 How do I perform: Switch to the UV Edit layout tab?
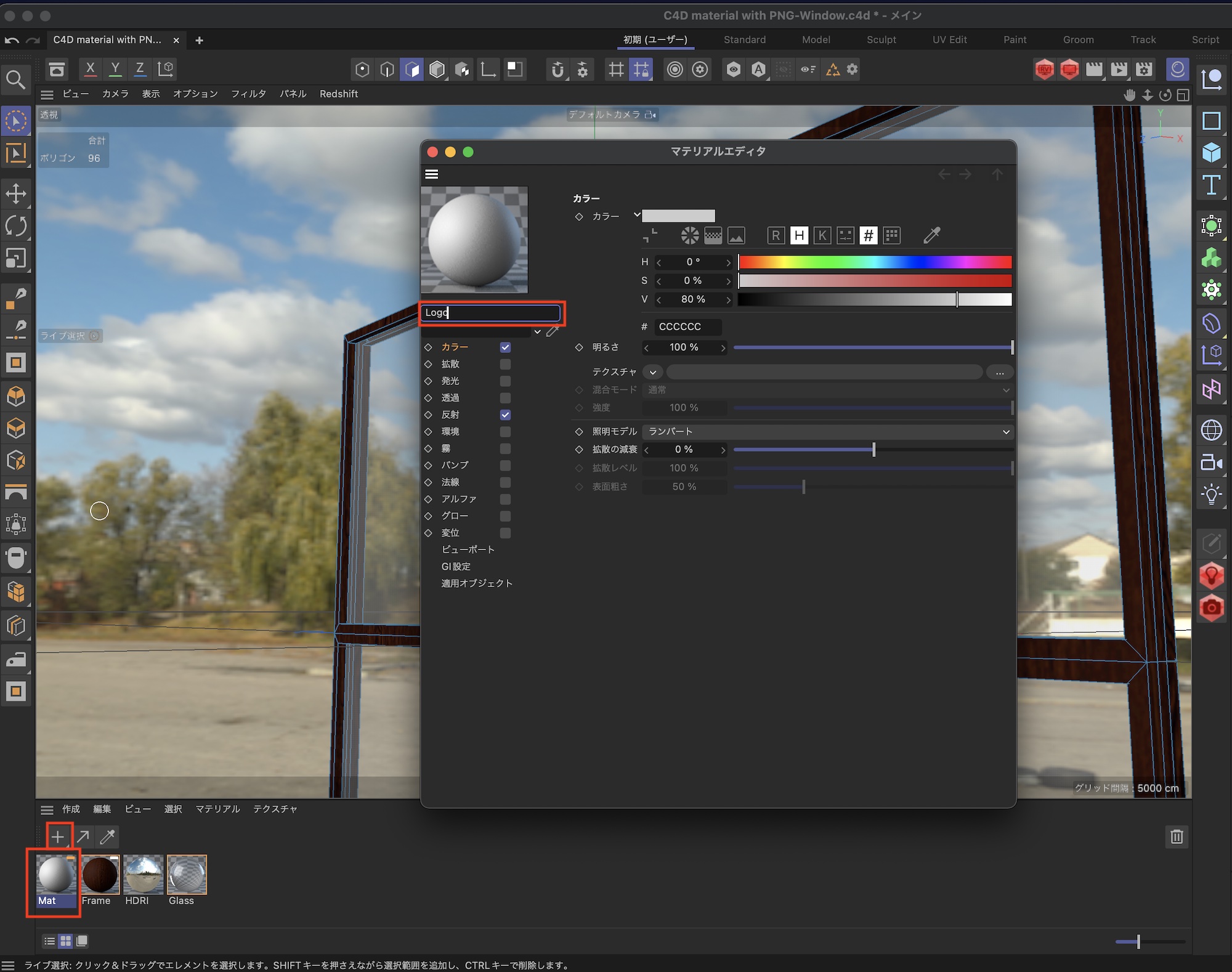pos(949,39)
